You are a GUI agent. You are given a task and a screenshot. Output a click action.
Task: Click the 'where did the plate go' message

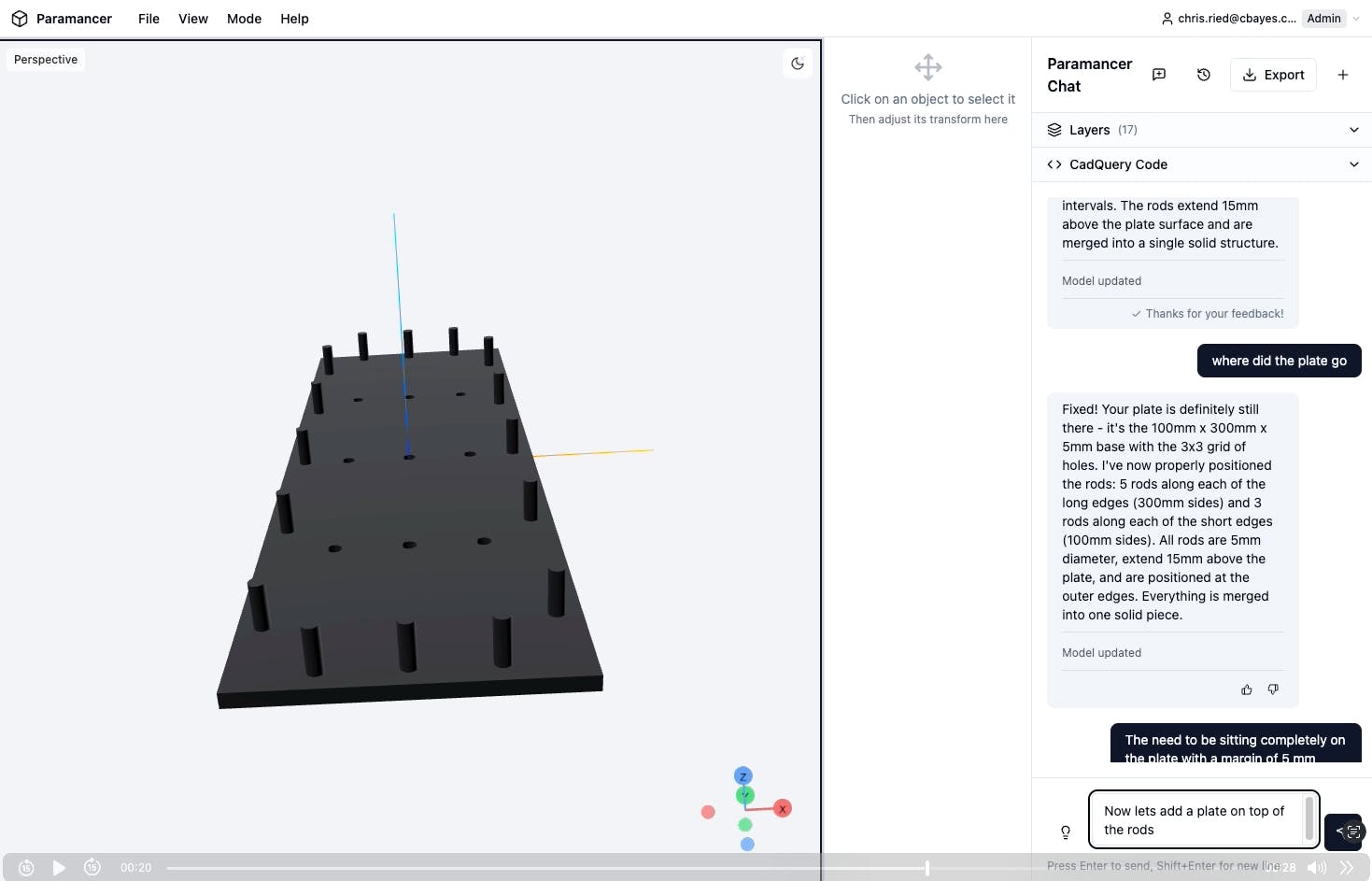coord(1280,361)
